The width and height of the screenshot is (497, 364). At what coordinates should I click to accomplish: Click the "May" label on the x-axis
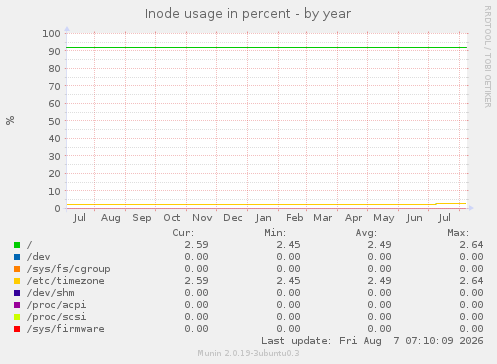point(384,218)
